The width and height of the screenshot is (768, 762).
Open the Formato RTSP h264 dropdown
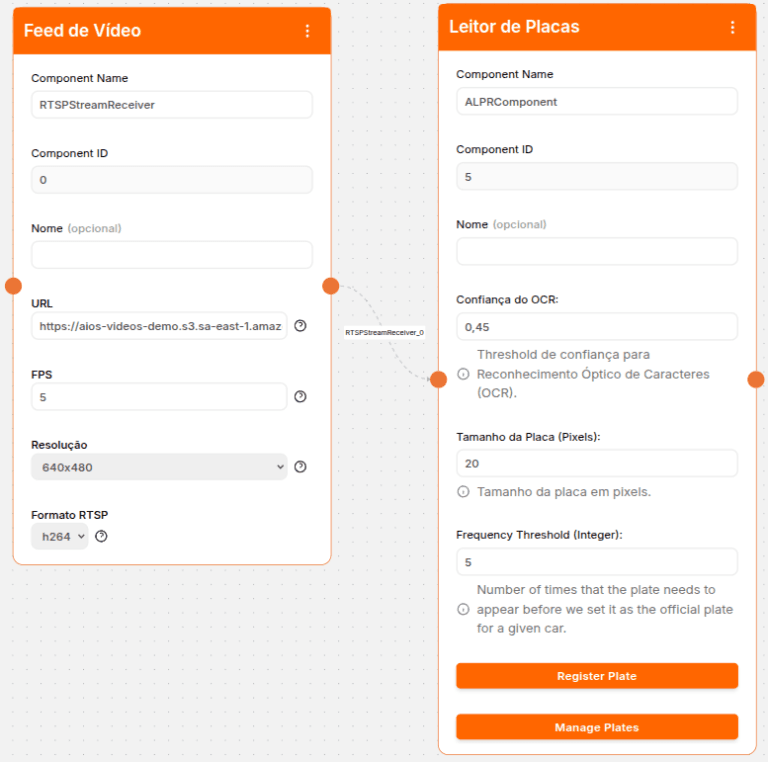click(59, 537)
